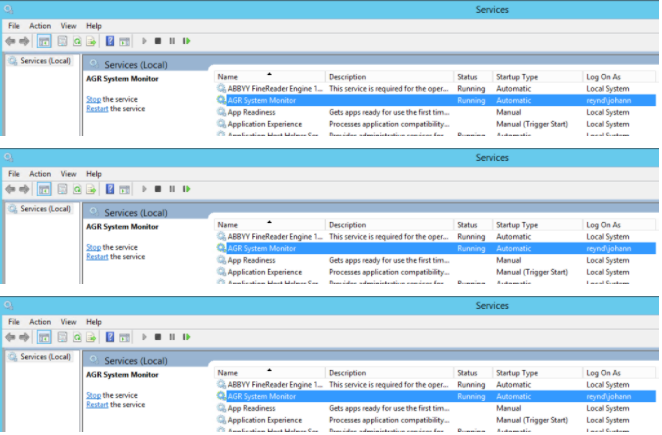Open File menu in top Services window

[x=14, y=26]
